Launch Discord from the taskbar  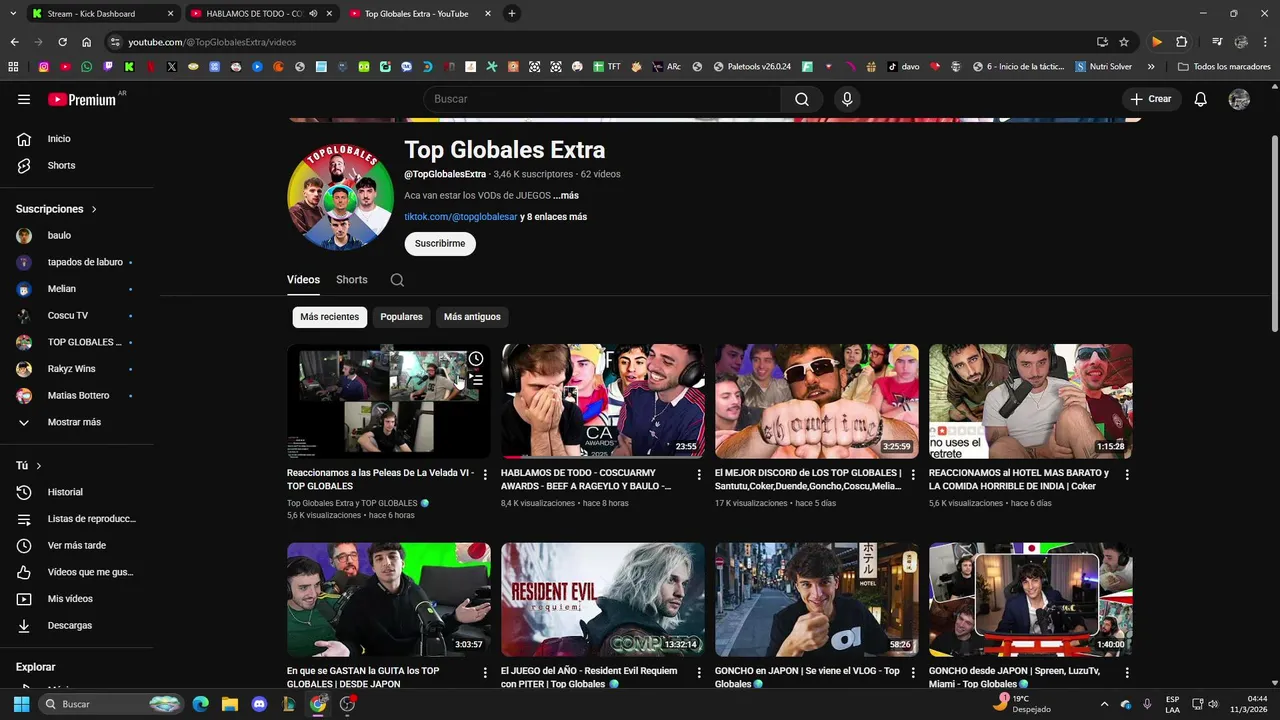(x=260, y=704)
